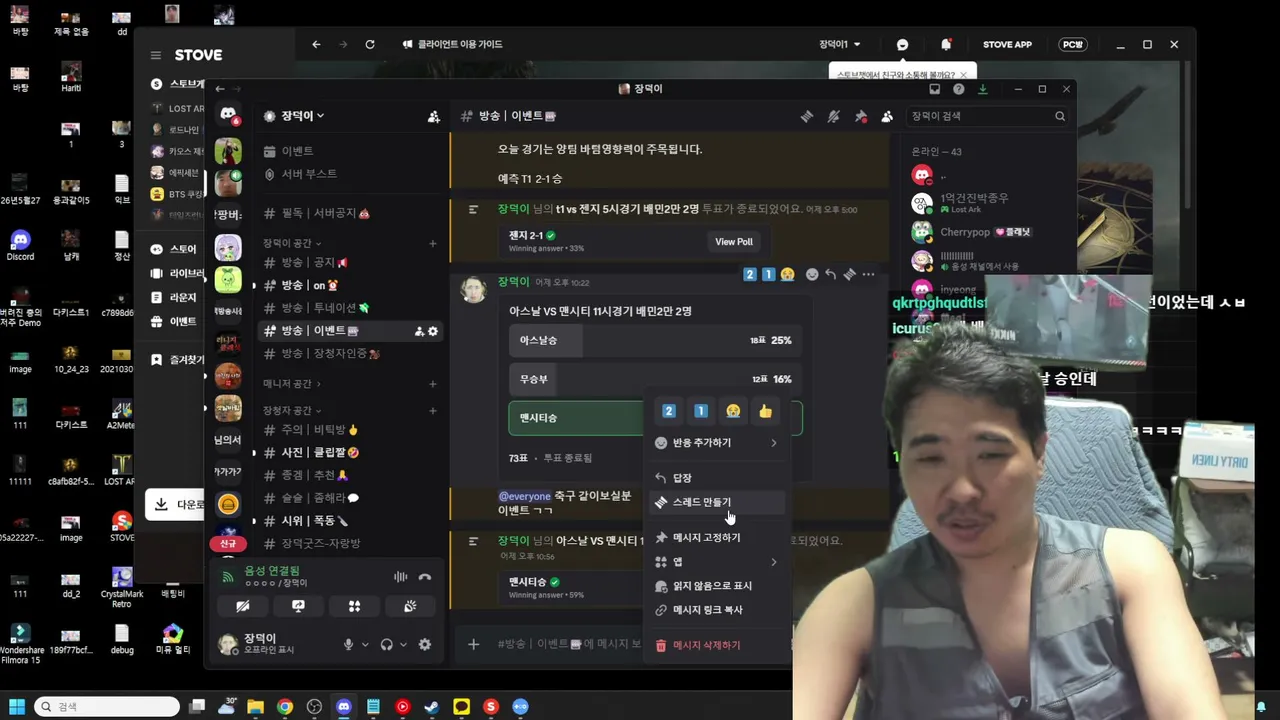The width and height of the screenshot is (1280, 720).
Task: Toggle screen share button in voice panel
Action: point(298,606)
